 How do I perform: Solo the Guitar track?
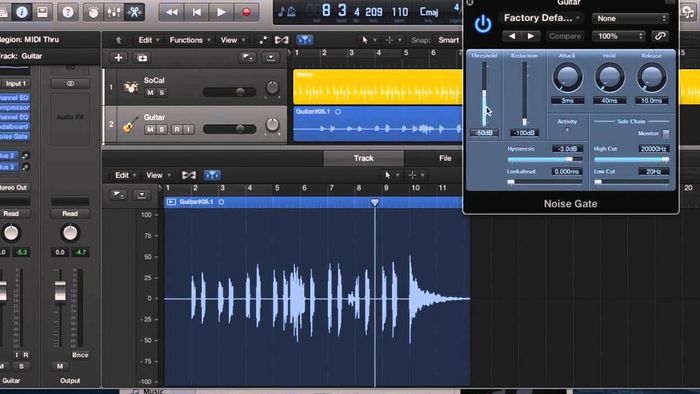click(x=162, y=129)
